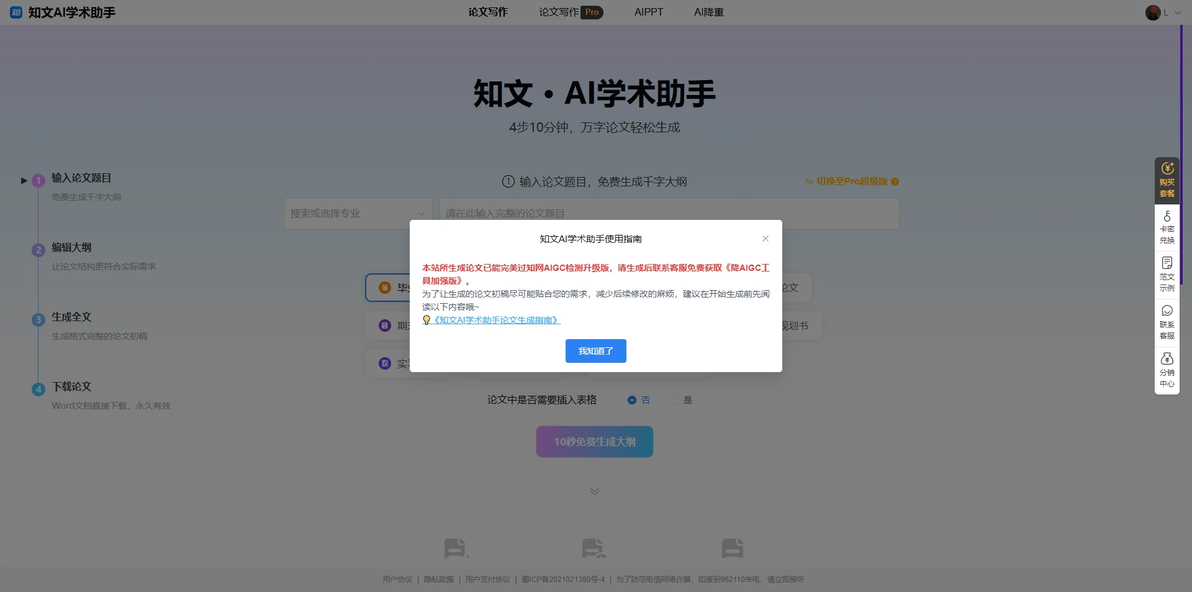Click the 切换至Pro超级版 link
Image resolution: width=1192 pixels, height=592 pixels.
[x=851, y=182]
